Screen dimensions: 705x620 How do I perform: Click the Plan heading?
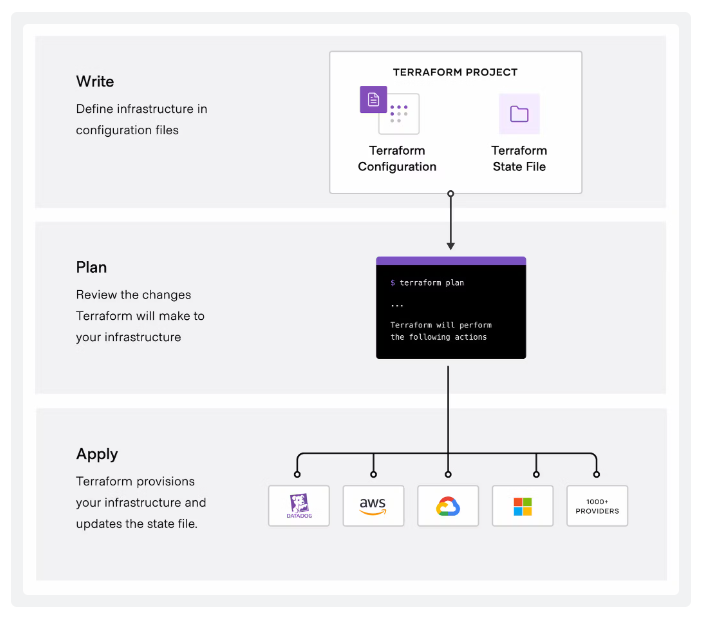[91, 268]
